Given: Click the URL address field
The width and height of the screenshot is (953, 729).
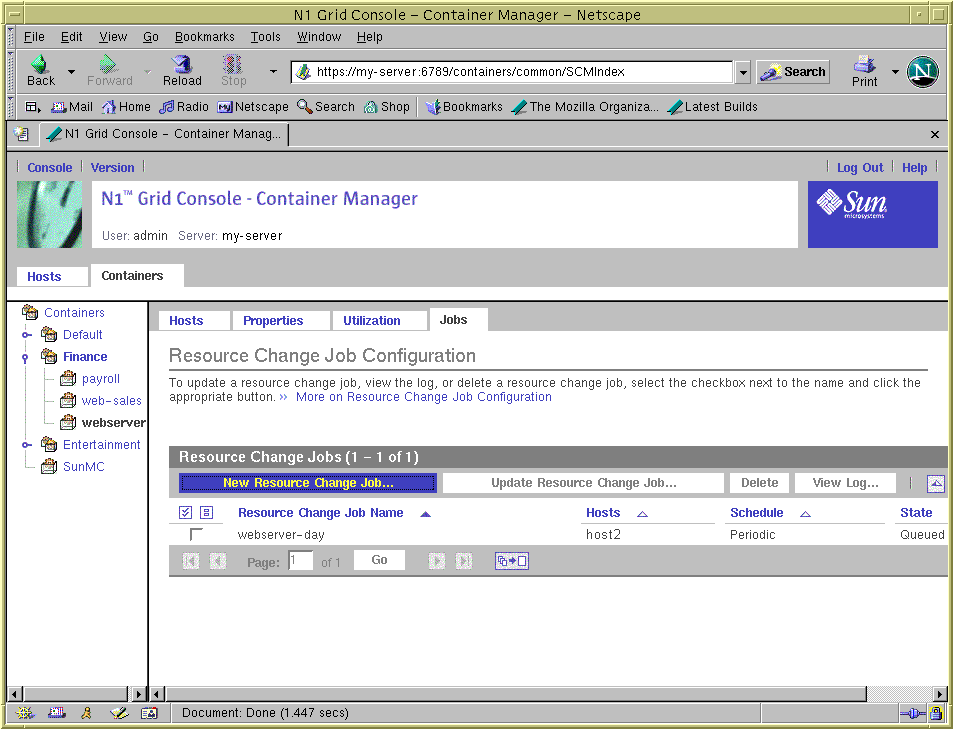Looking at the screenshot, I should 512,72.
